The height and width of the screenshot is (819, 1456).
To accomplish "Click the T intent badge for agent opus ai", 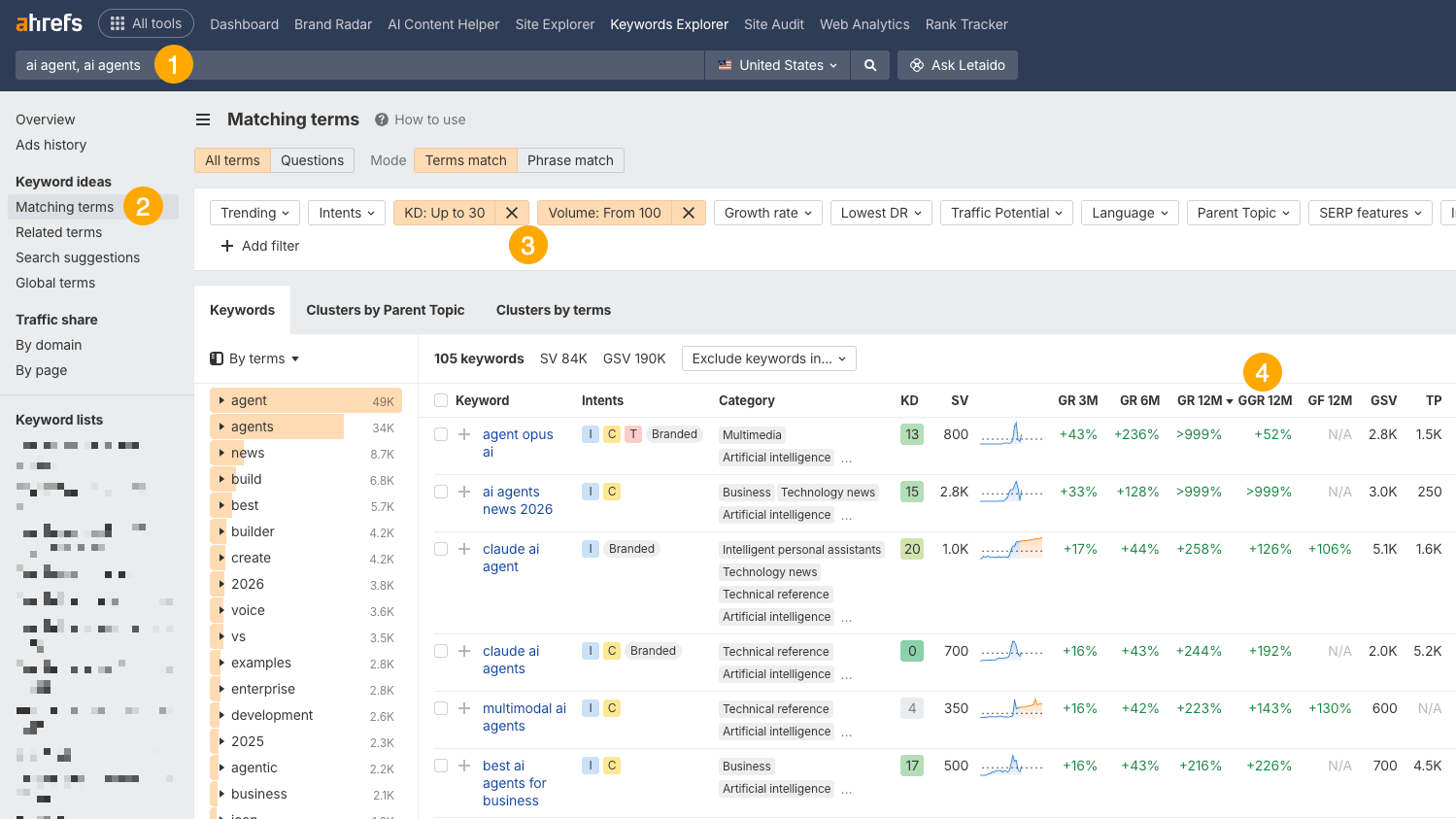I will coord(633,434).
